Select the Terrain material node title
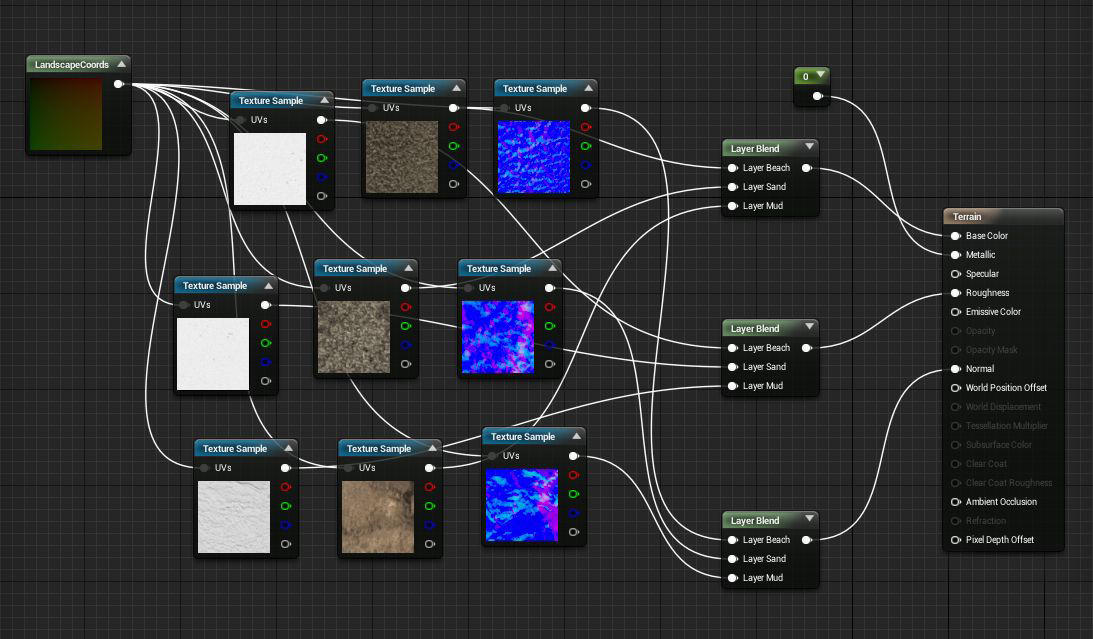 [x=967, y=217]
